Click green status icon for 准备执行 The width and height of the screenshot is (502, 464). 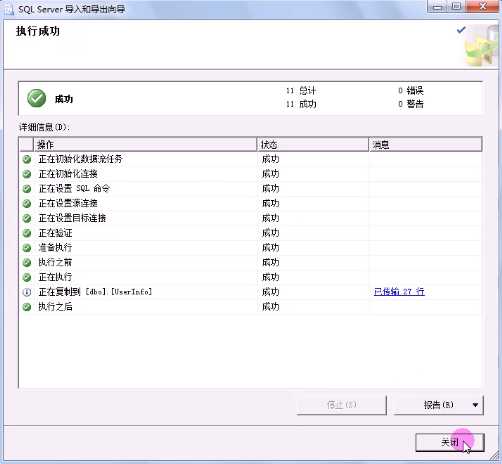click(x=27, y=248)
